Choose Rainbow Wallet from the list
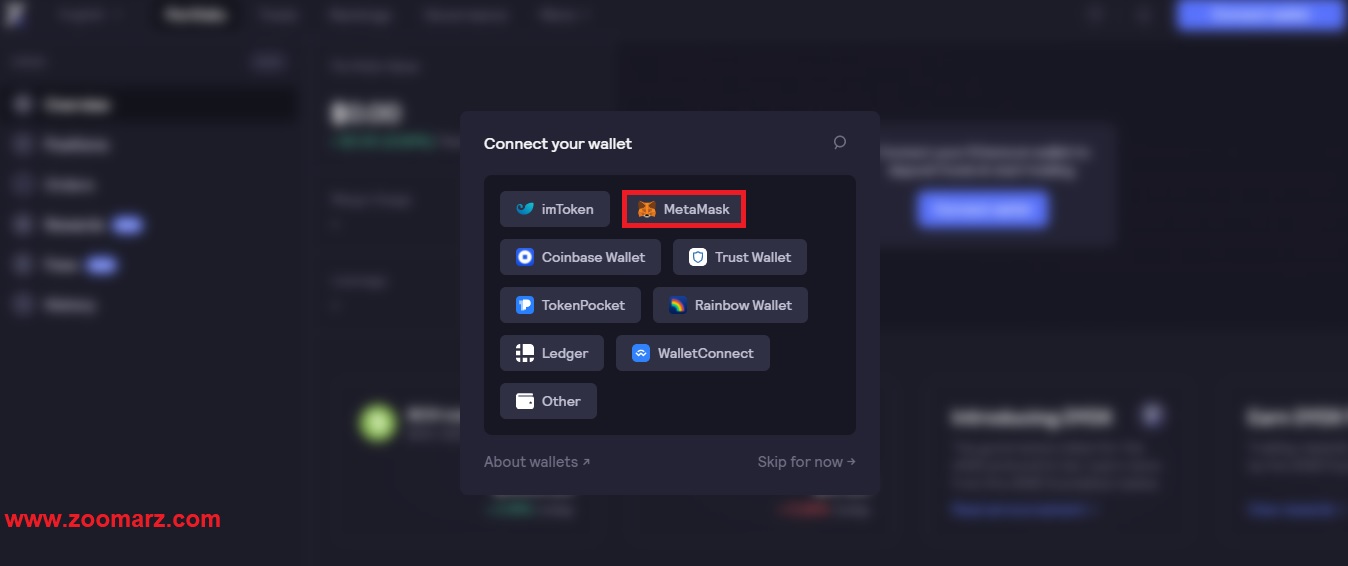 pyautogui.click(x=730, y=305)
